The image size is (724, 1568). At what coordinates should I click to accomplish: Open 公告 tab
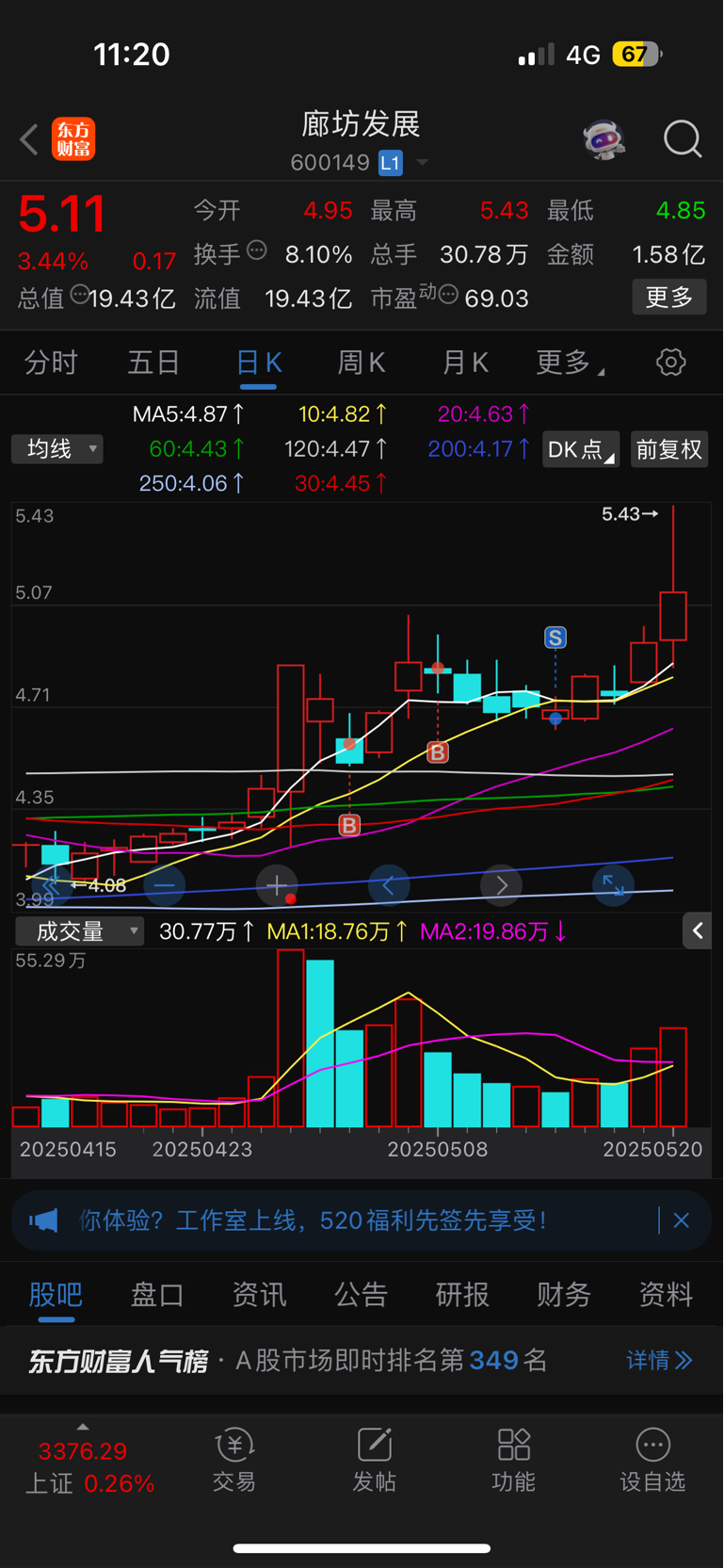click(361, 1295)
